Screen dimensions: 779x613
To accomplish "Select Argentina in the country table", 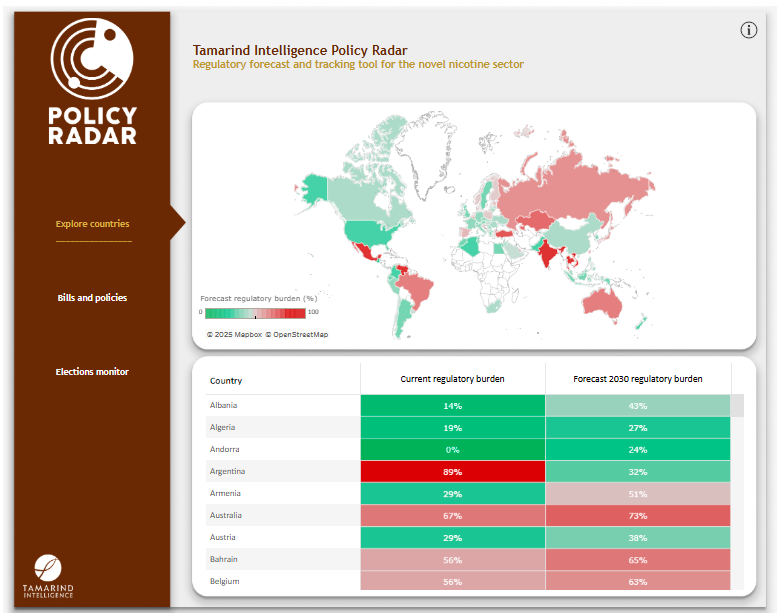I will point(228,471).
